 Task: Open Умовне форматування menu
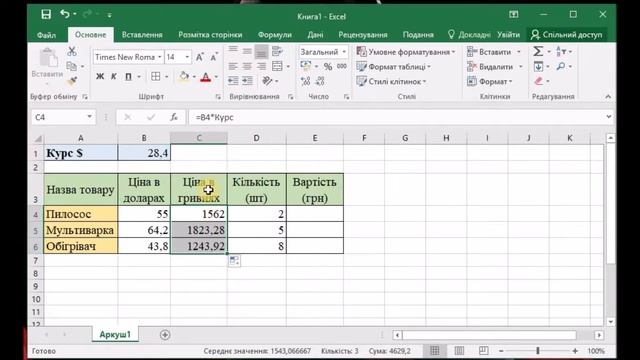406,52
